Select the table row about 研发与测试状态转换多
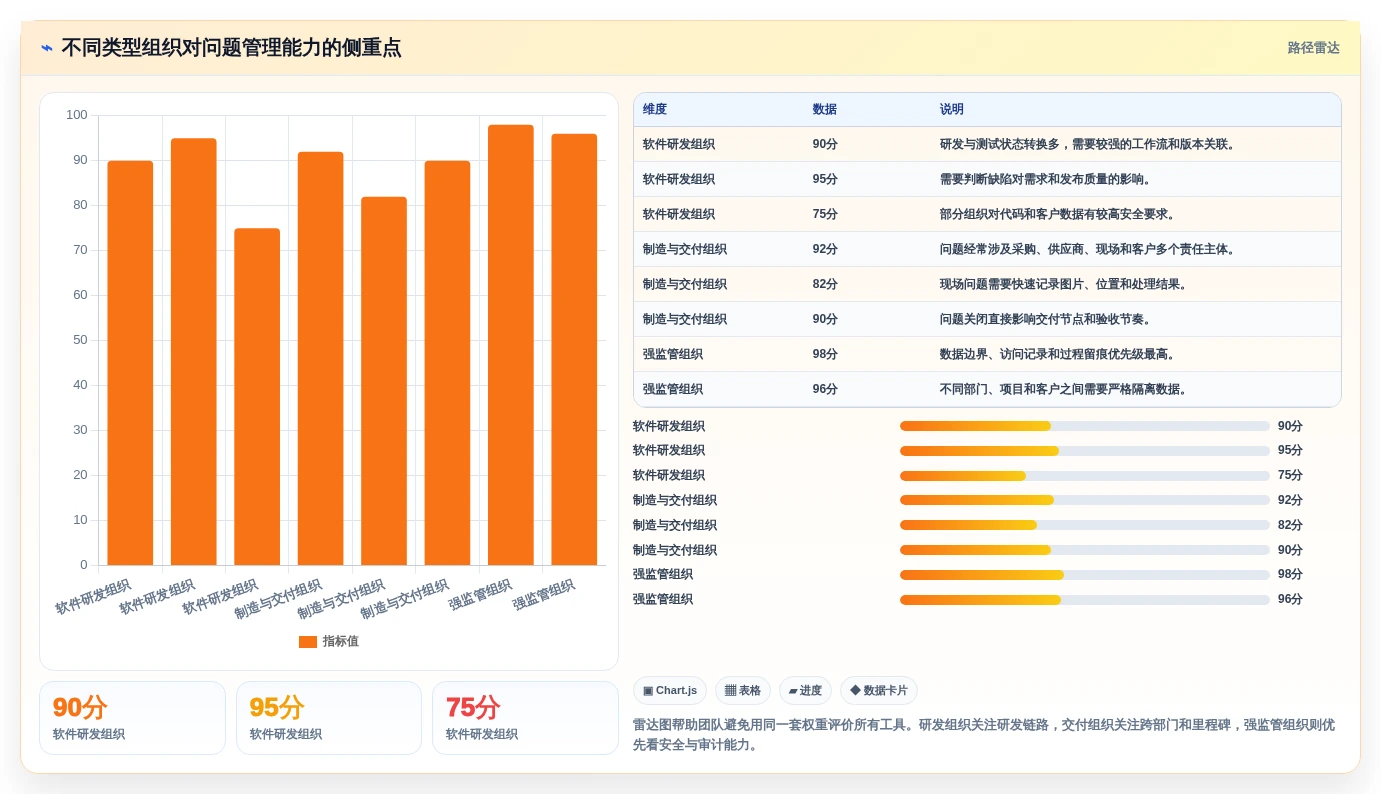1381x794 pixels. pos(987,144)
